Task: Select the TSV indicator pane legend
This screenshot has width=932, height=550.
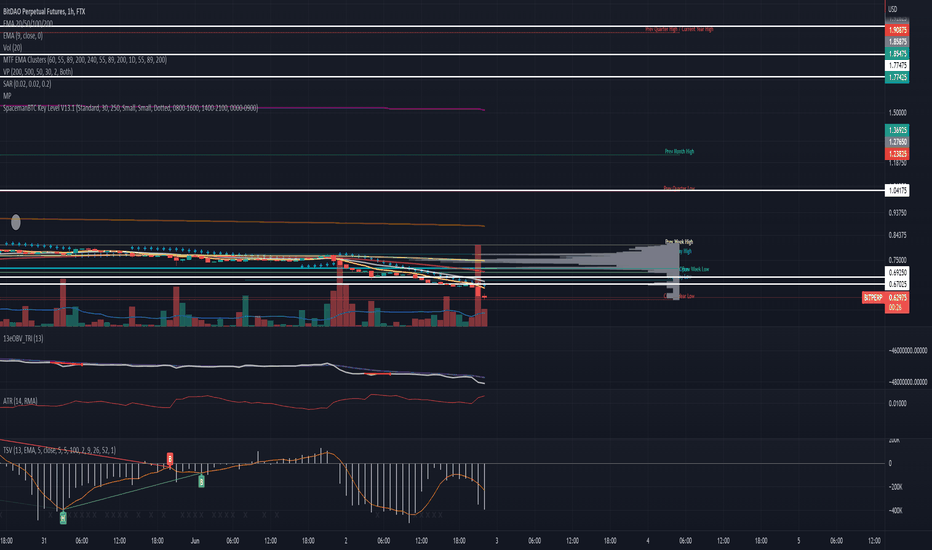Action: [59, 450]
